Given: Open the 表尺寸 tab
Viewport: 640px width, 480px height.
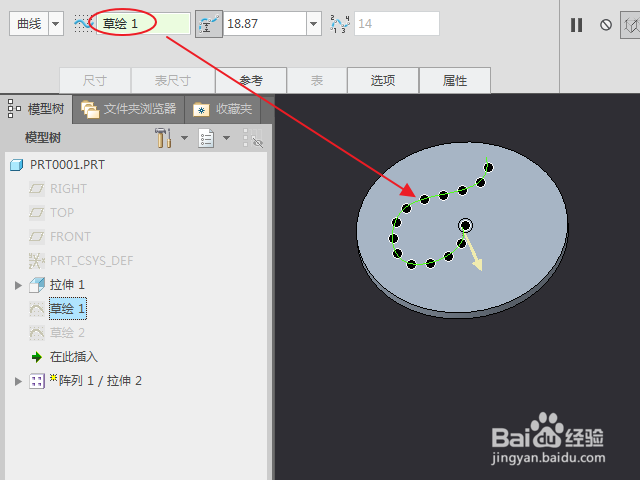Looking at the screenshot, I should tap(173, 80).
